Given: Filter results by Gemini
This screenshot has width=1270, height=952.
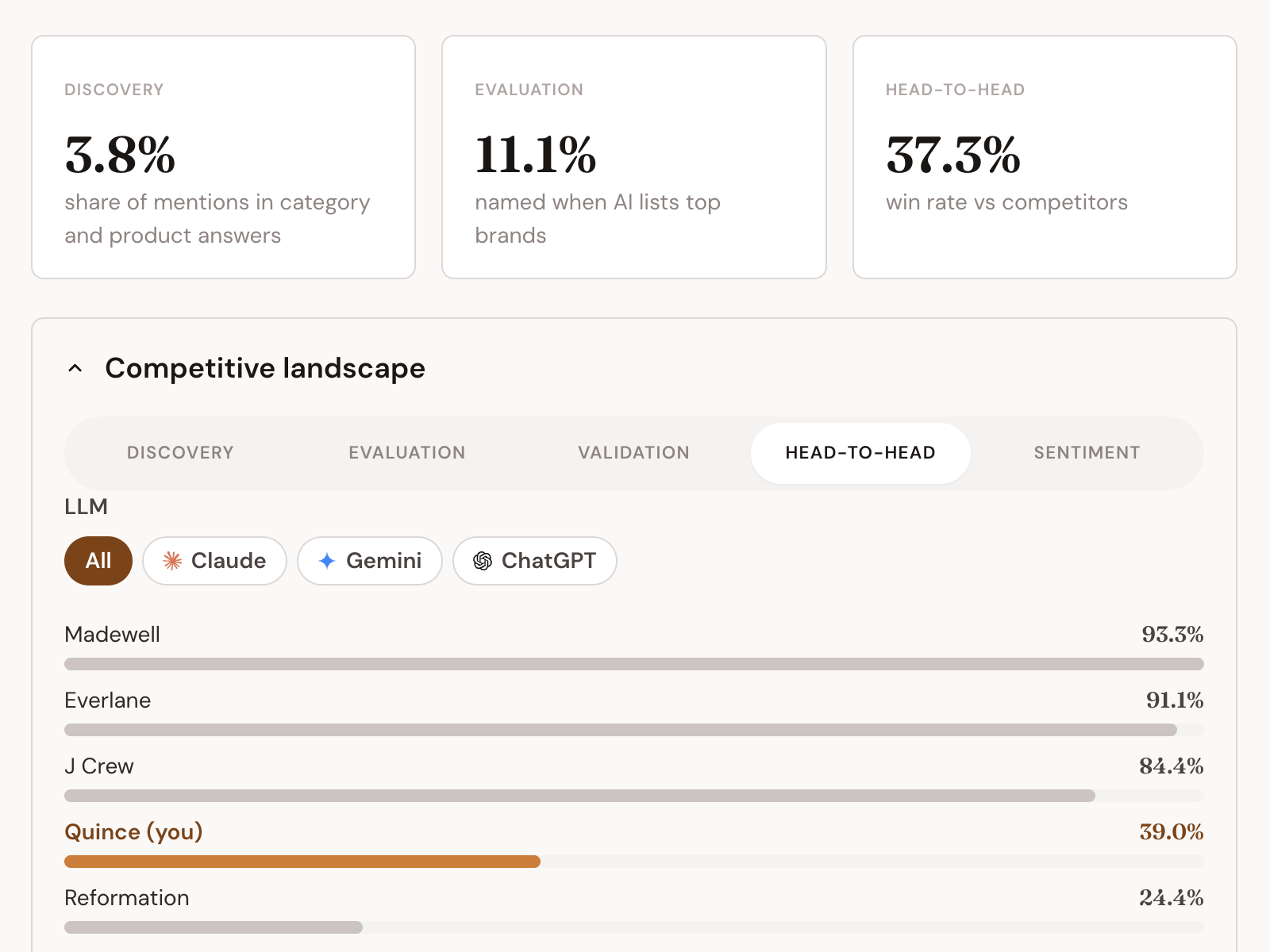Looking at the screenshot, I should click(x=370, y=561).
